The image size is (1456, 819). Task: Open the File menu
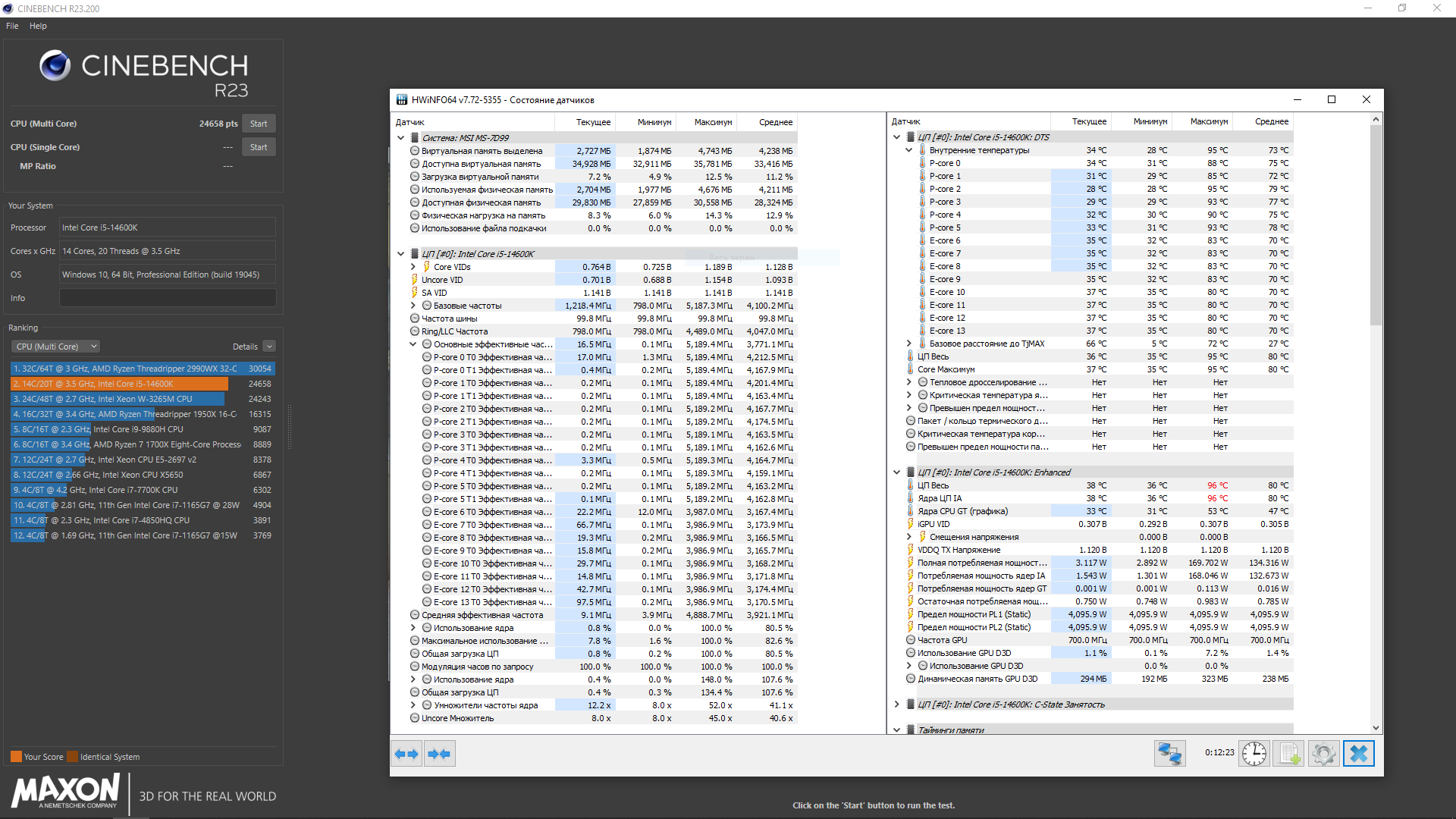12,26
